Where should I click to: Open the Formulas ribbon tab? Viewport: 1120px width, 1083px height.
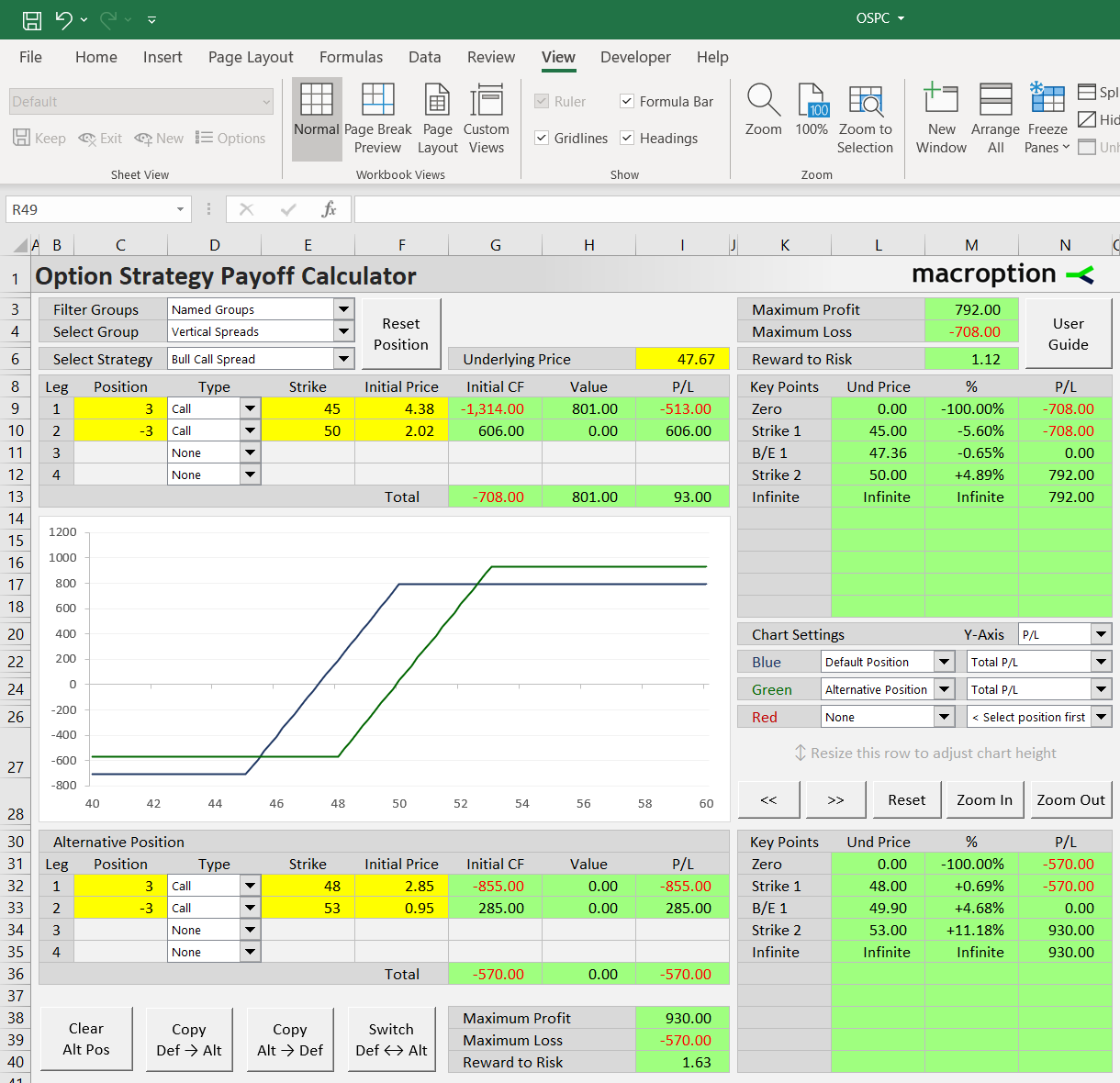351,57
